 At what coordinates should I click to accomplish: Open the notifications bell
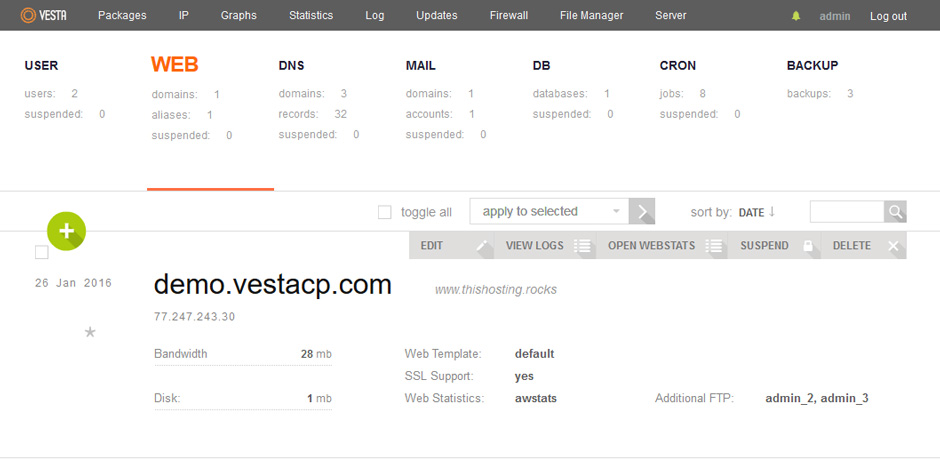click(796, 16)
